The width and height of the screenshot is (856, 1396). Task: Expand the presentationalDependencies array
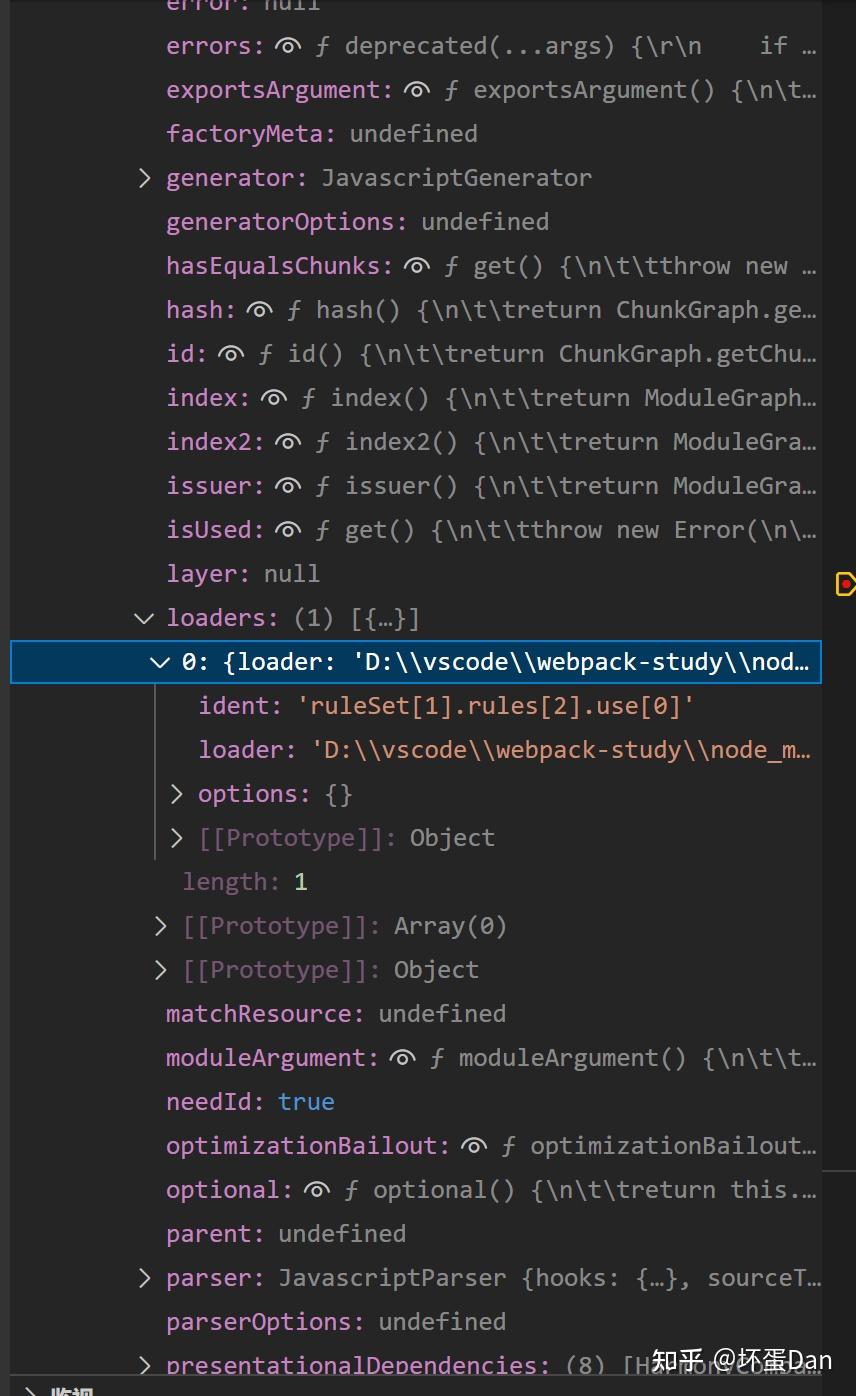(144, 1364)
